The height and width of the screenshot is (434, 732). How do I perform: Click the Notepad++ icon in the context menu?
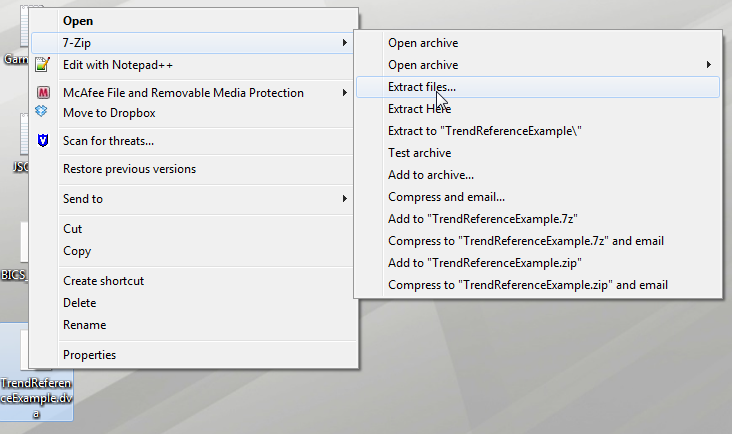point(42,65)
